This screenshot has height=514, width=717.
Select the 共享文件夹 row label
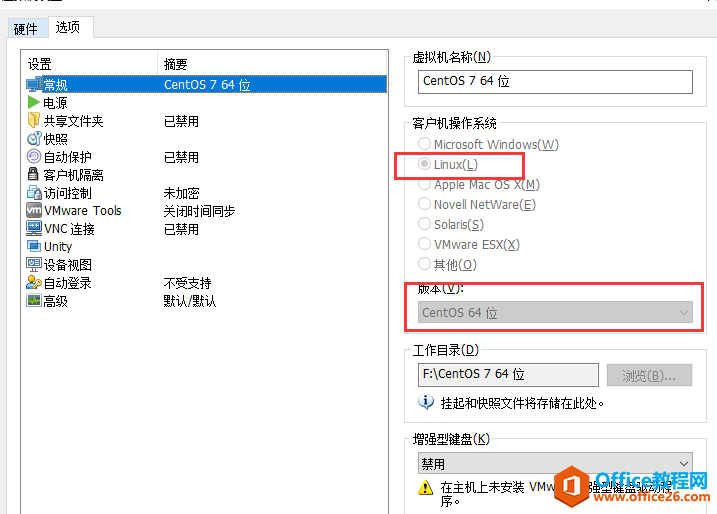[73, 121]
